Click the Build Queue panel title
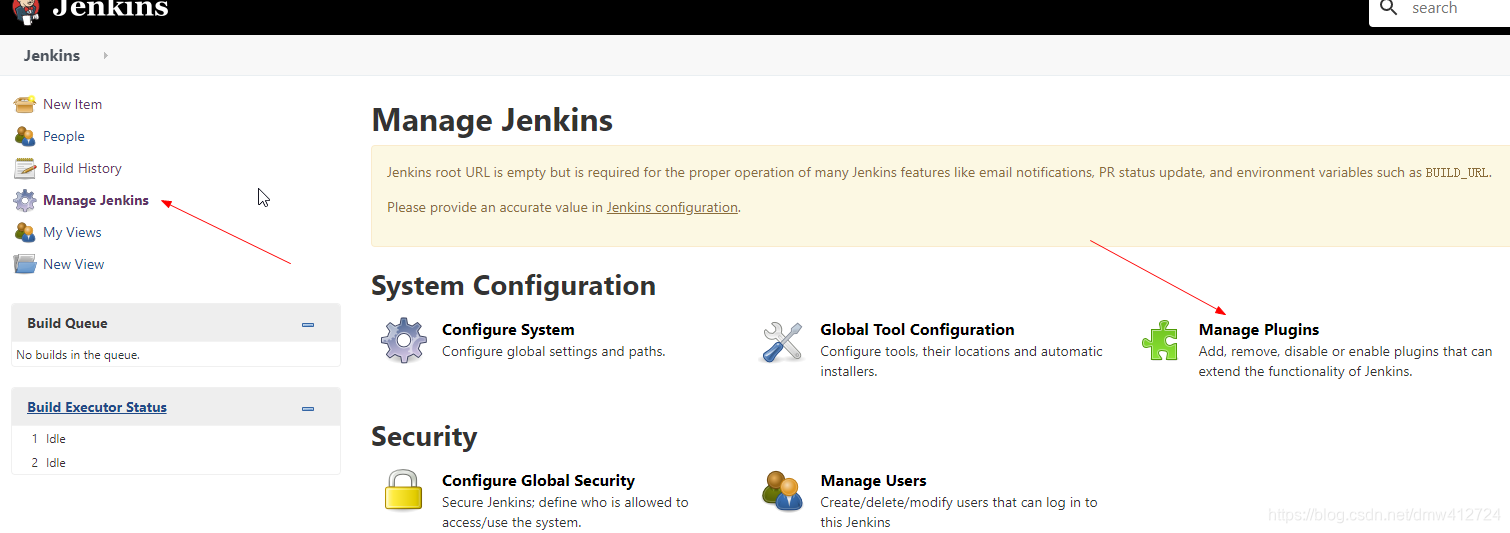This screenshot has width=1510, height=533. [67, 323]
